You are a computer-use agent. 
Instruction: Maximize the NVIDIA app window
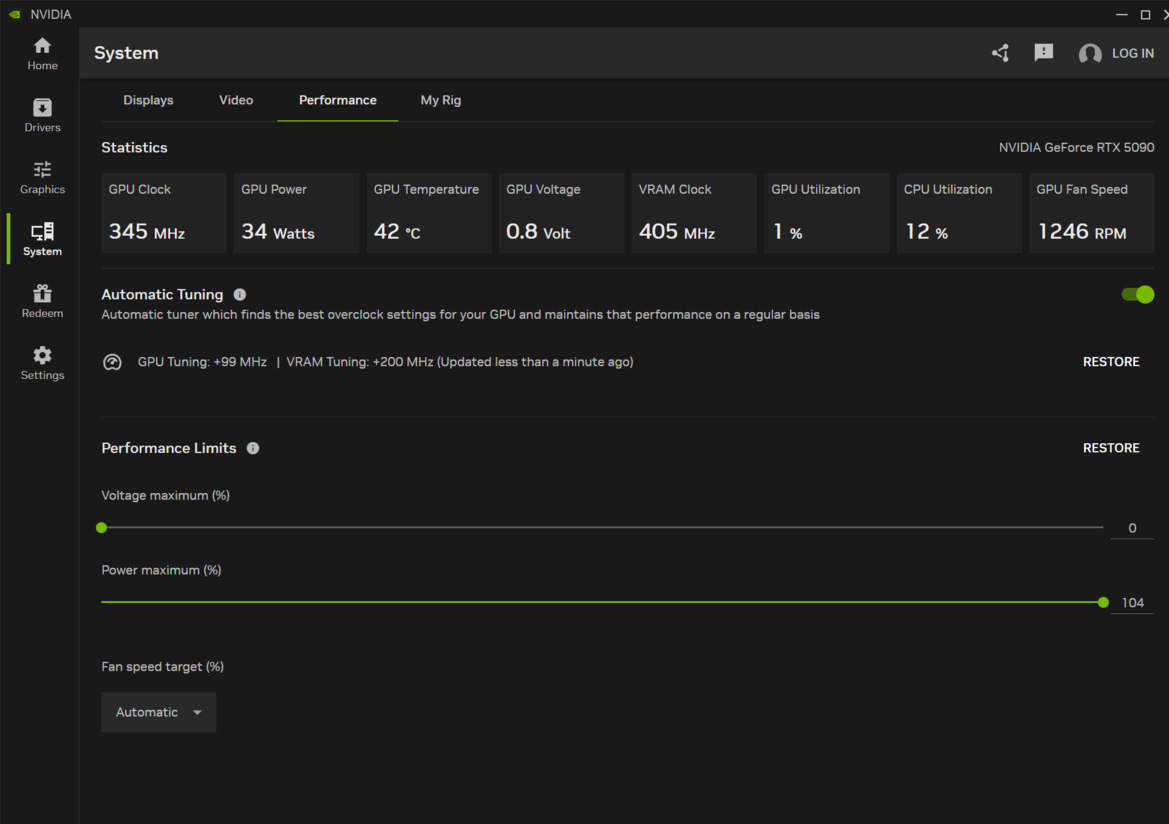click(x=1145, y=14)
